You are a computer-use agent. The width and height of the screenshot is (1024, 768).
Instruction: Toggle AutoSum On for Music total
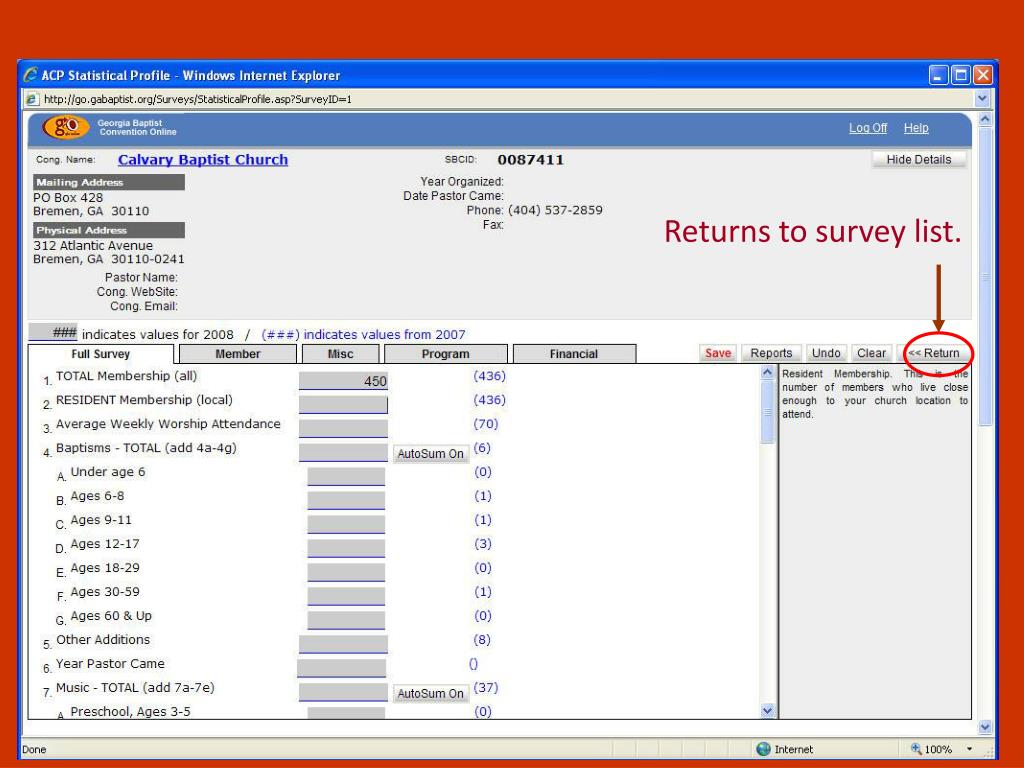[x=431, y=694]
